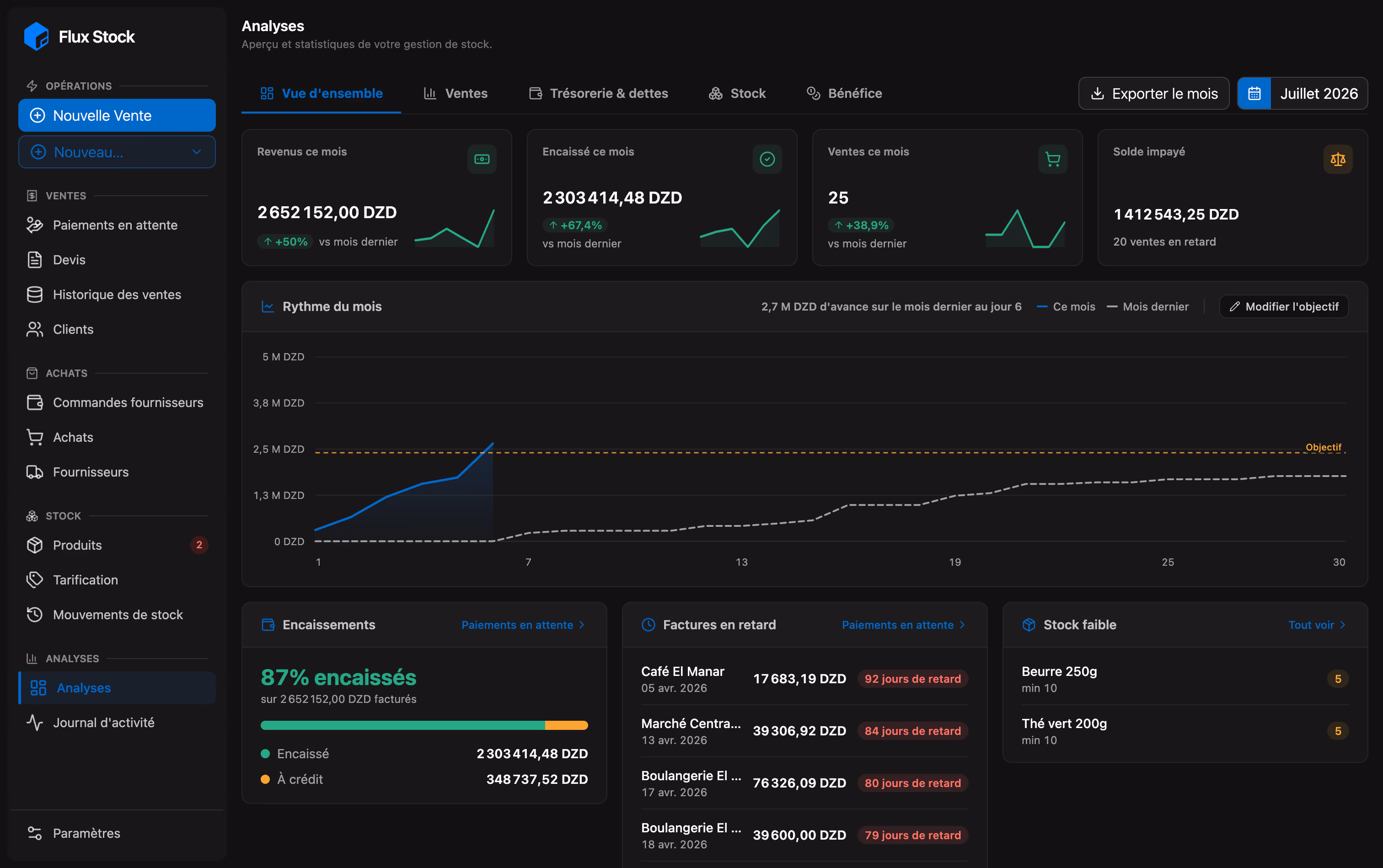
Task: Click the +67,4% change badge
Action: [x=575, y=225]
